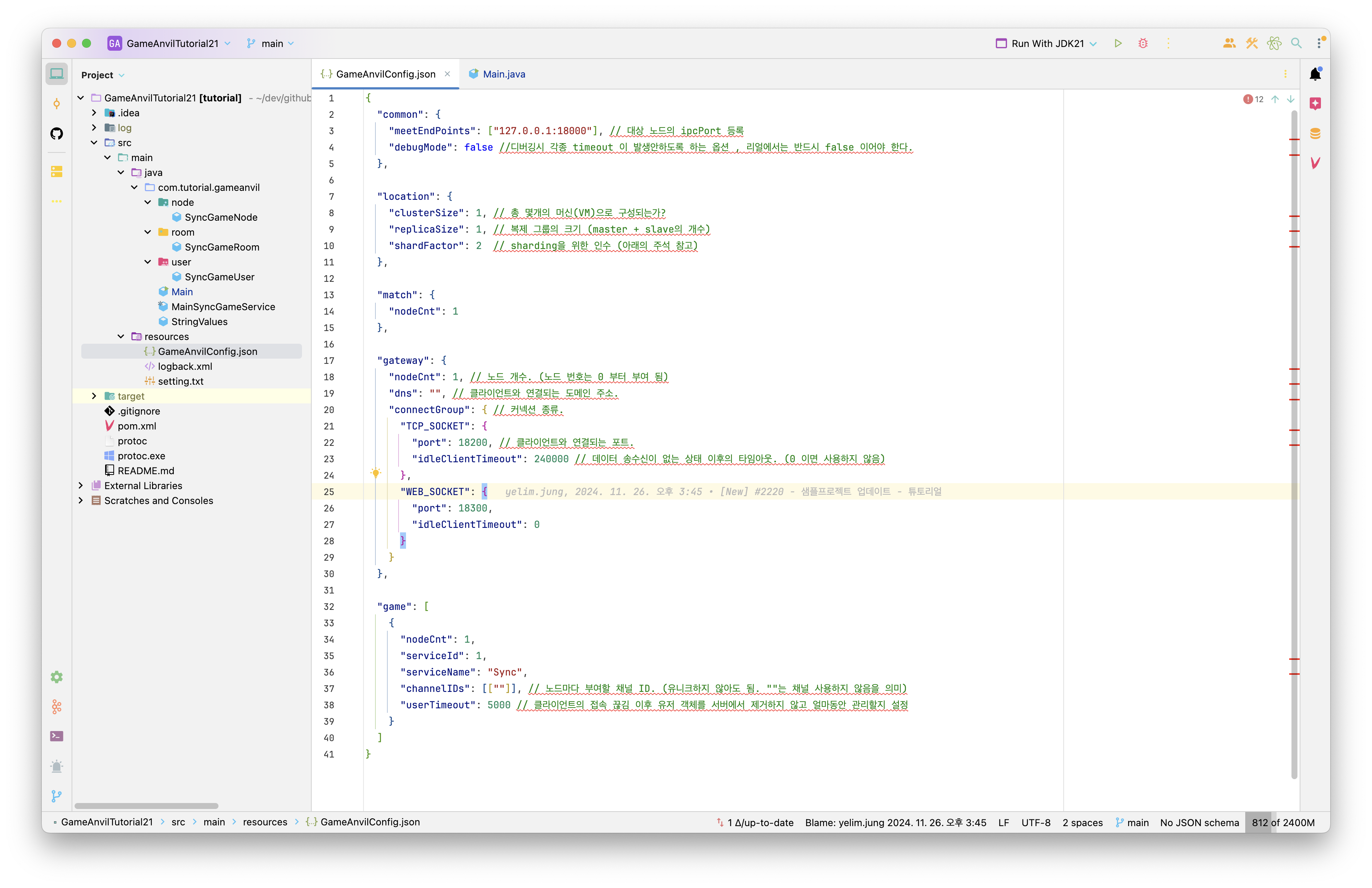Expand Scratches and Consoles node

tap(81, 501)
